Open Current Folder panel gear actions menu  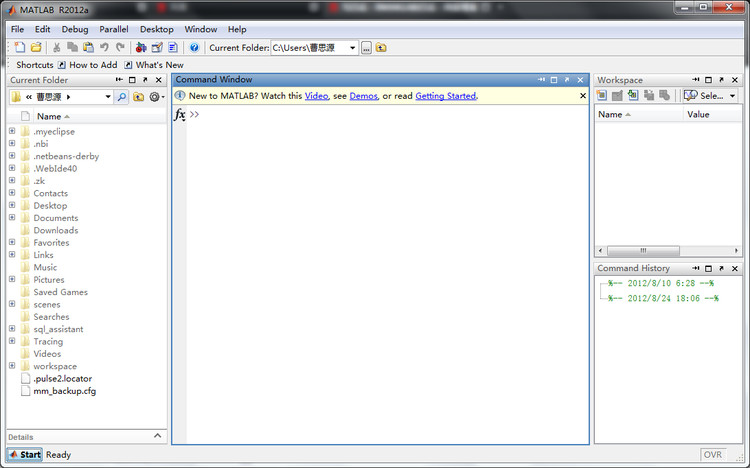click(156, 97)
